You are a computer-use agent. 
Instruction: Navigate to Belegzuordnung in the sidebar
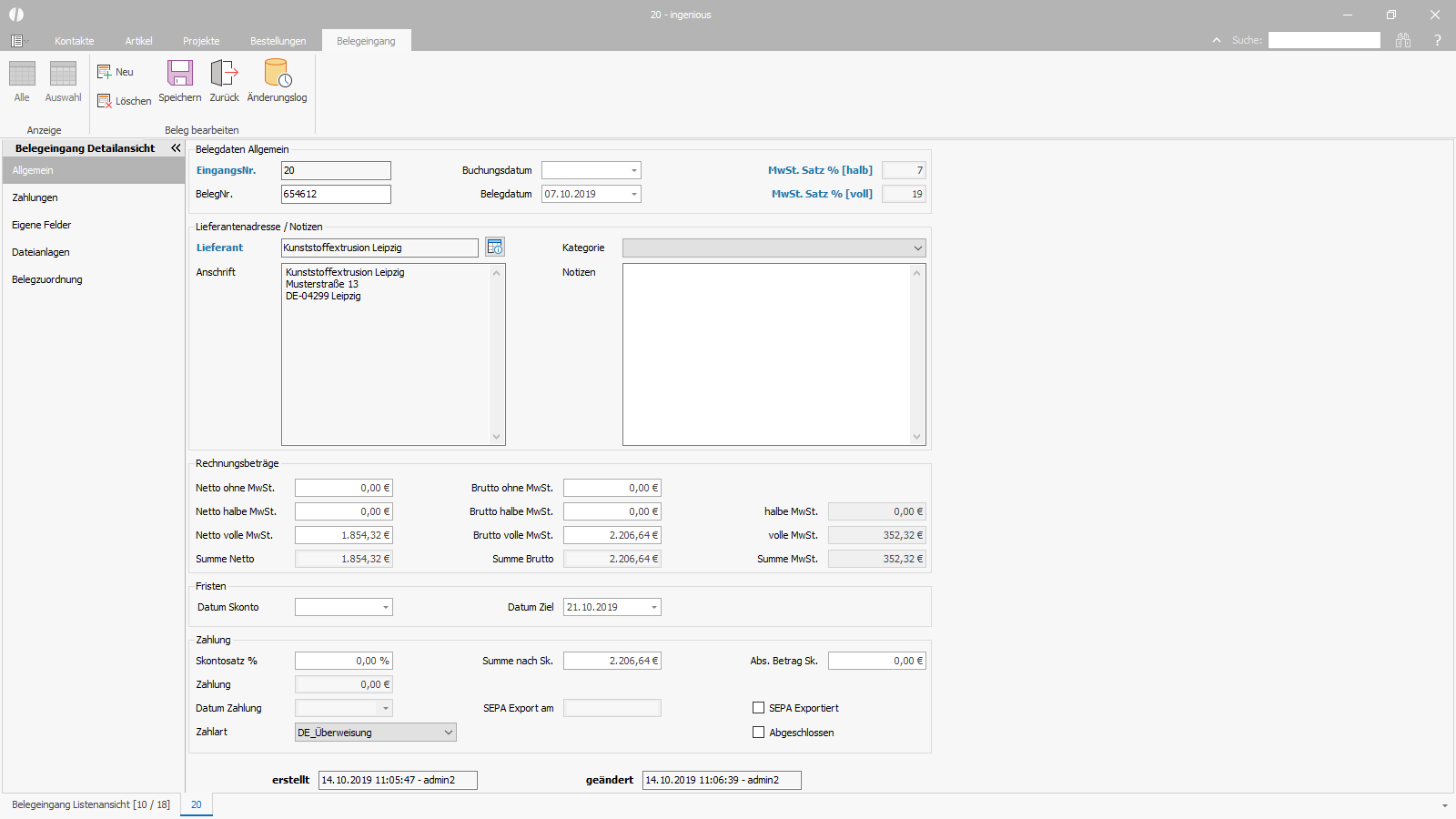[46, 279]
